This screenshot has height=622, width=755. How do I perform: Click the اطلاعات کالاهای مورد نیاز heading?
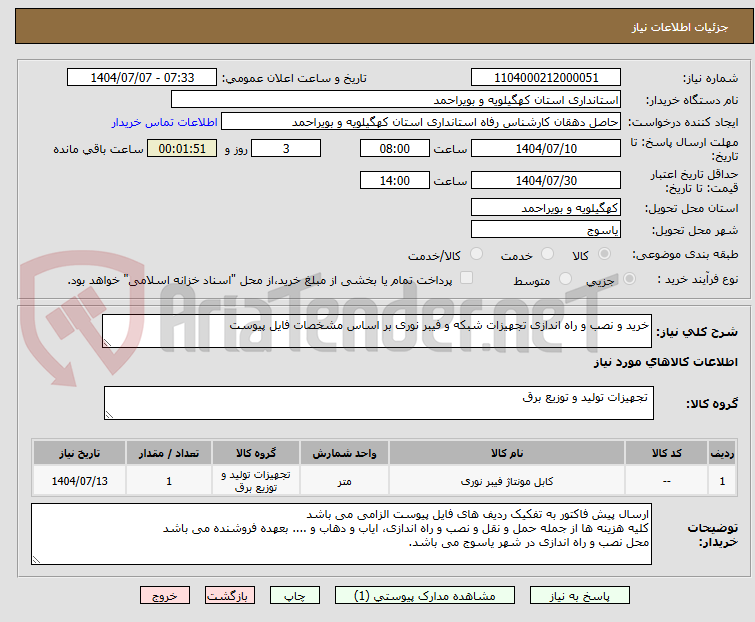(665, 362)
